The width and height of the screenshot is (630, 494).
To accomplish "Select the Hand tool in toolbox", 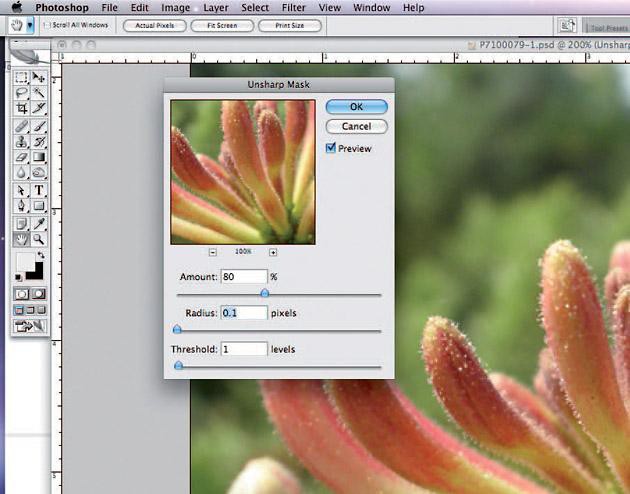I will point(21,239).
